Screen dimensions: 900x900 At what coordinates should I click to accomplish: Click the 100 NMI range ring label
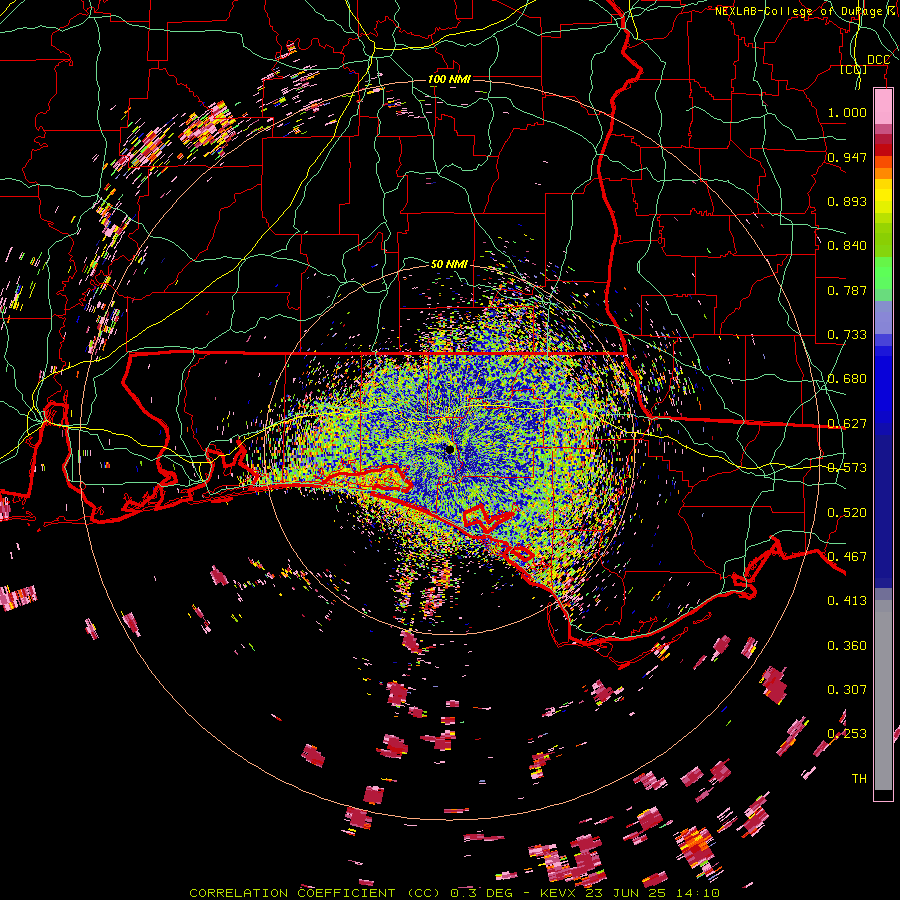pos(449,79)
